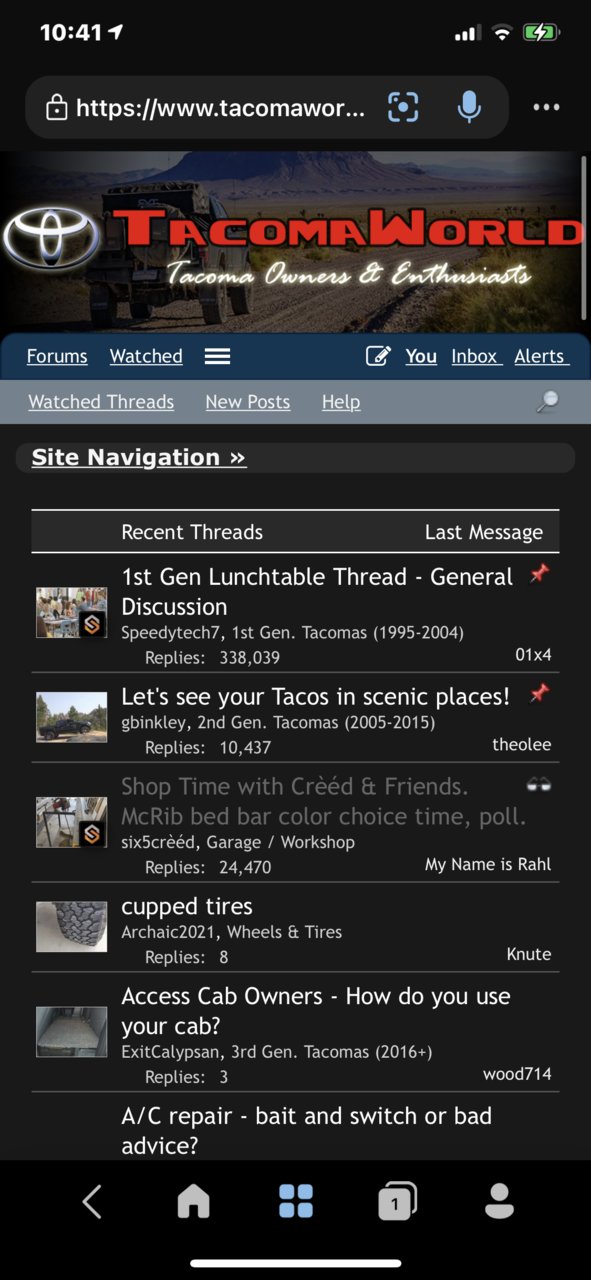
Task: Open the Inbox link
Action: (475, 356)
